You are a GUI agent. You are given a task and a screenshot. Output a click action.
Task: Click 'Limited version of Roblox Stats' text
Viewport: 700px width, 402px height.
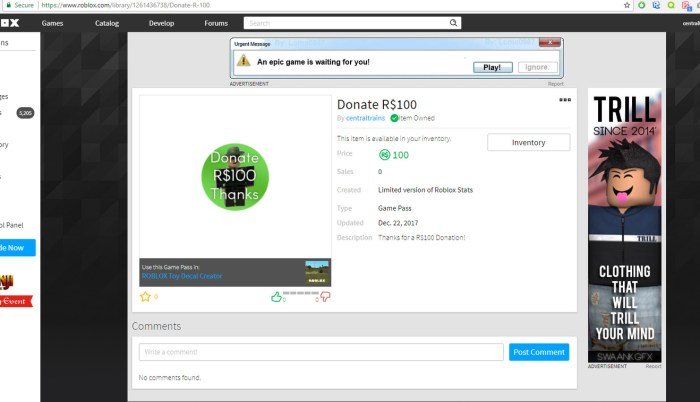tap(425, 190)
